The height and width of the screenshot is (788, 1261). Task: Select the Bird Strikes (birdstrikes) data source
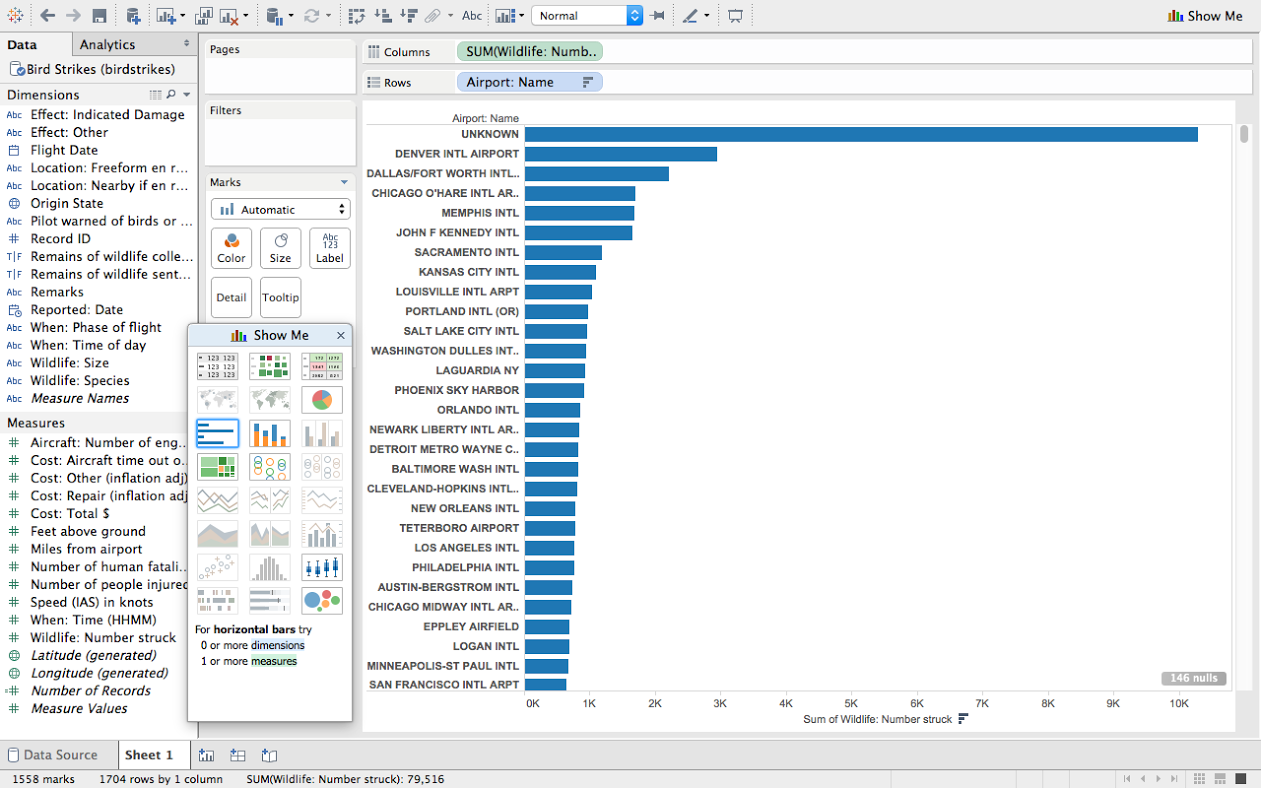pyautogui.click(x=92, y=69)
